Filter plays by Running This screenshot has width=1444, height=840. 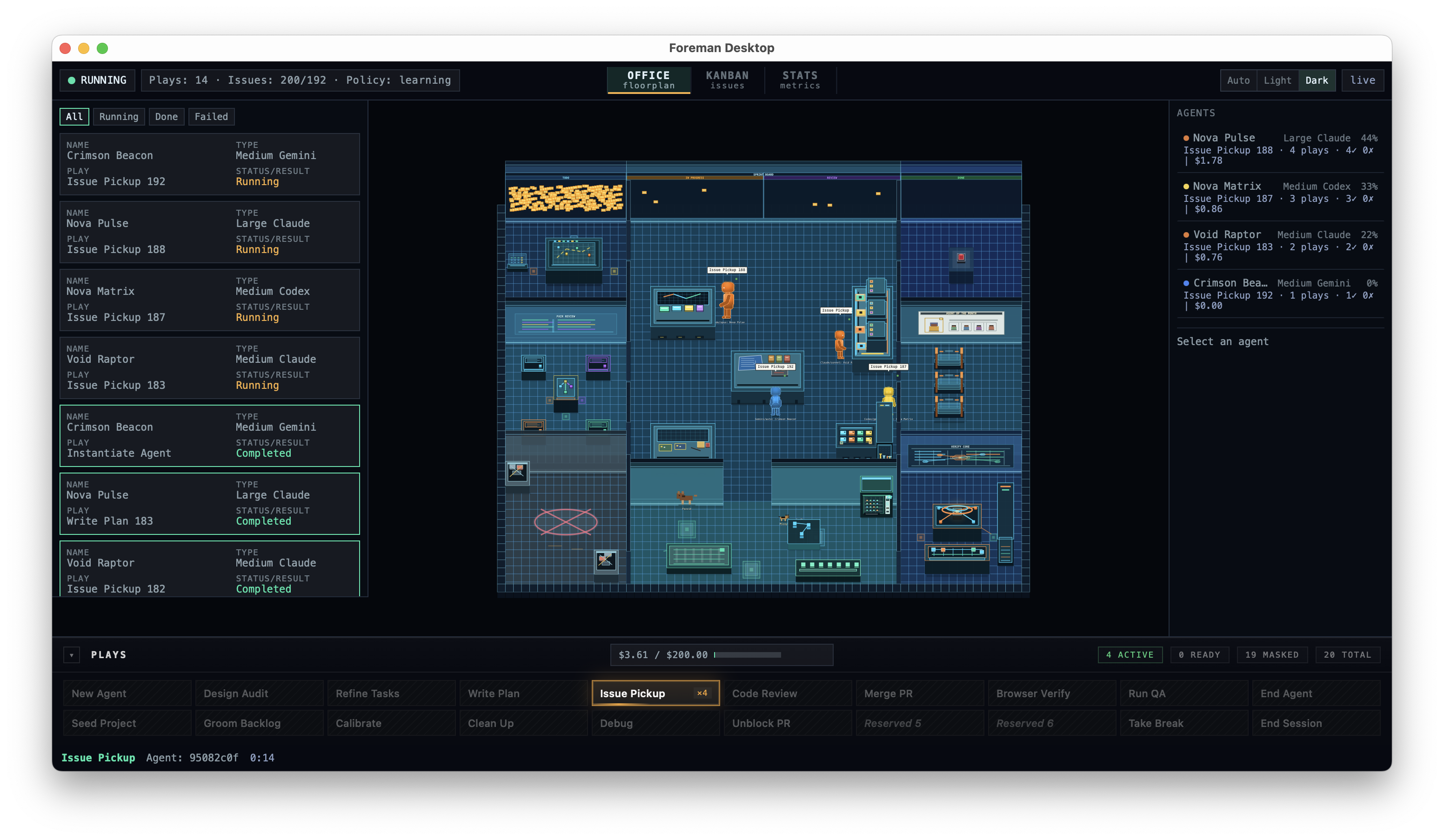tap(119, 117)
